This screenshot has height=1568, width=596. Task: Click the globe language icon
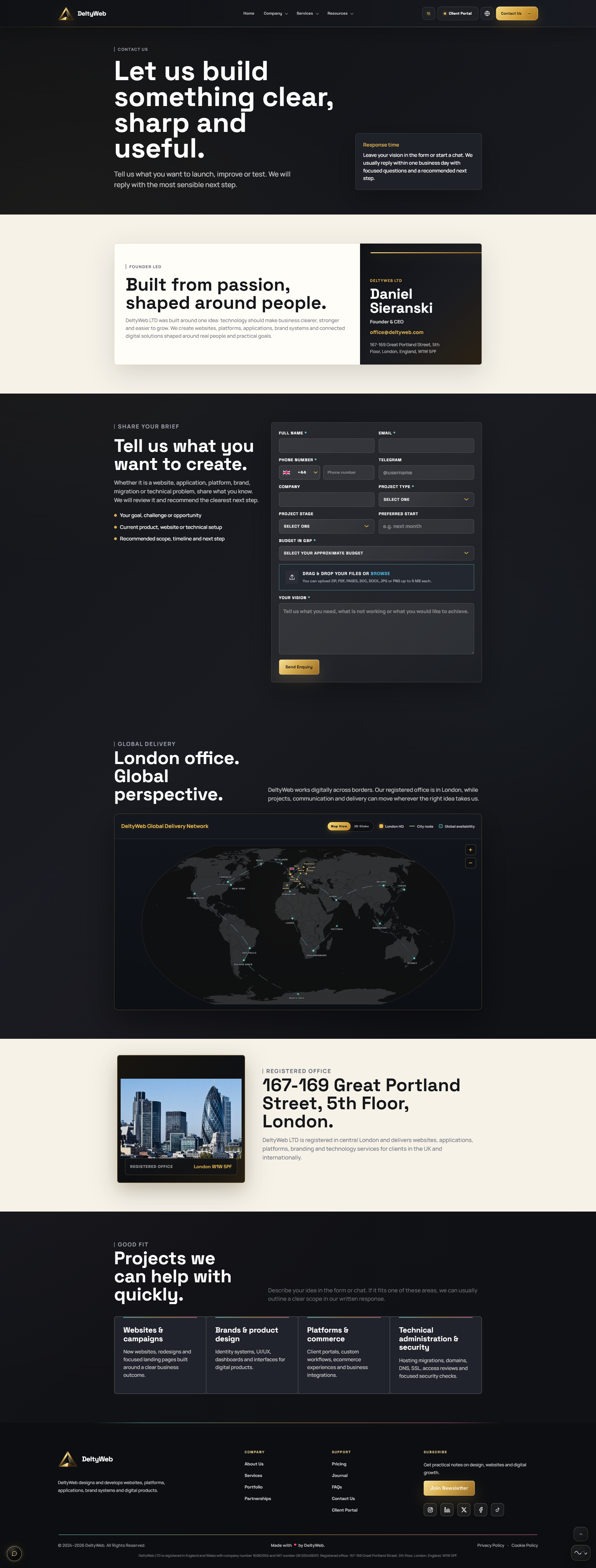click(x=487, y=13)
